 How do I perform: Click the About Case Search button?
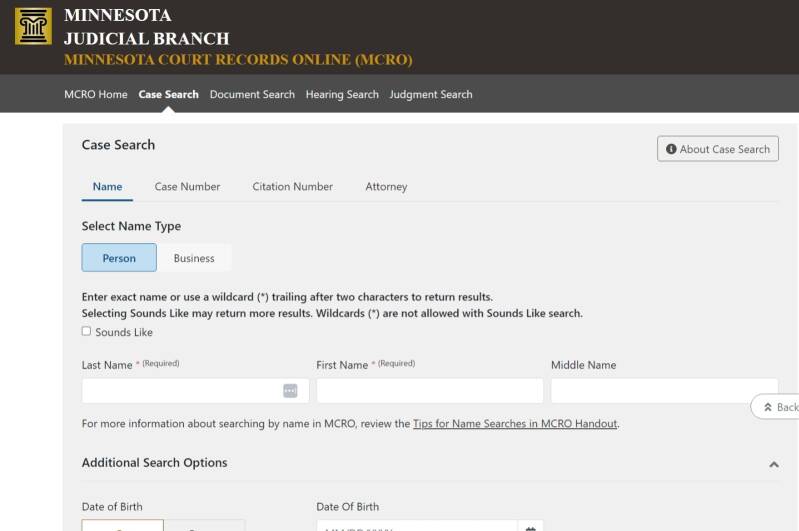(717, 149)
